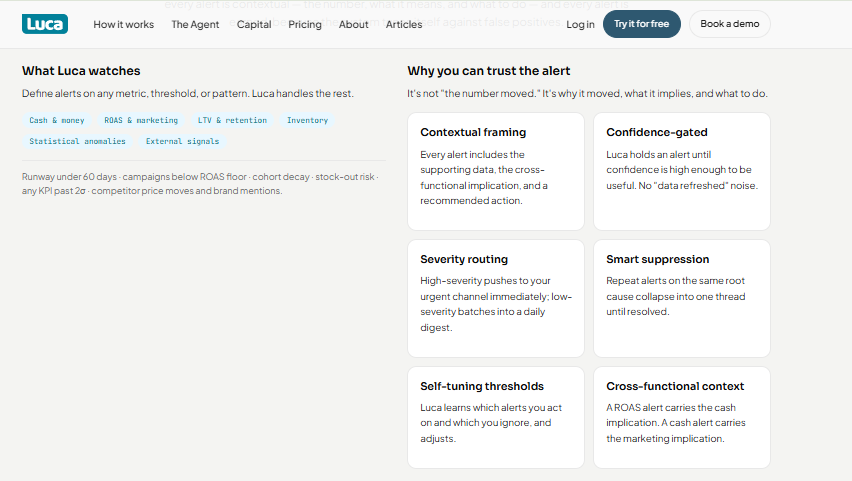Open the Self-tuning thresholds card
Image resolution: width=852 pixels, height=481 pixels.
(496, 417)
